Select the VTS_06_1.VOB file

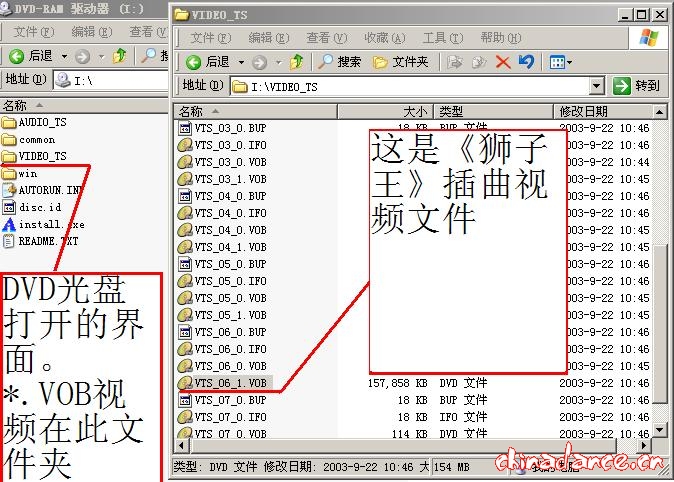point(230,383)
